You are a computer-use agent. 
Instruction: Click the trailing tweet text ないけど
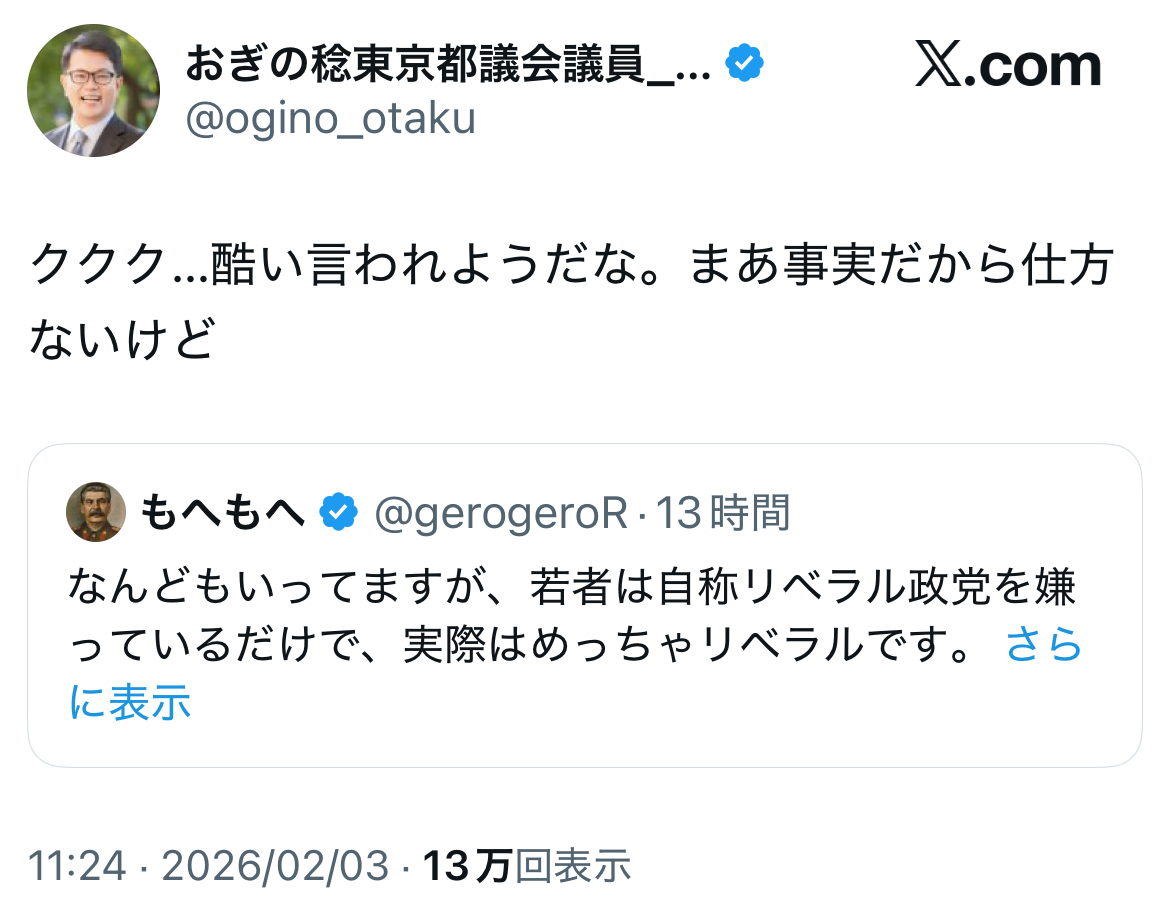122,340
